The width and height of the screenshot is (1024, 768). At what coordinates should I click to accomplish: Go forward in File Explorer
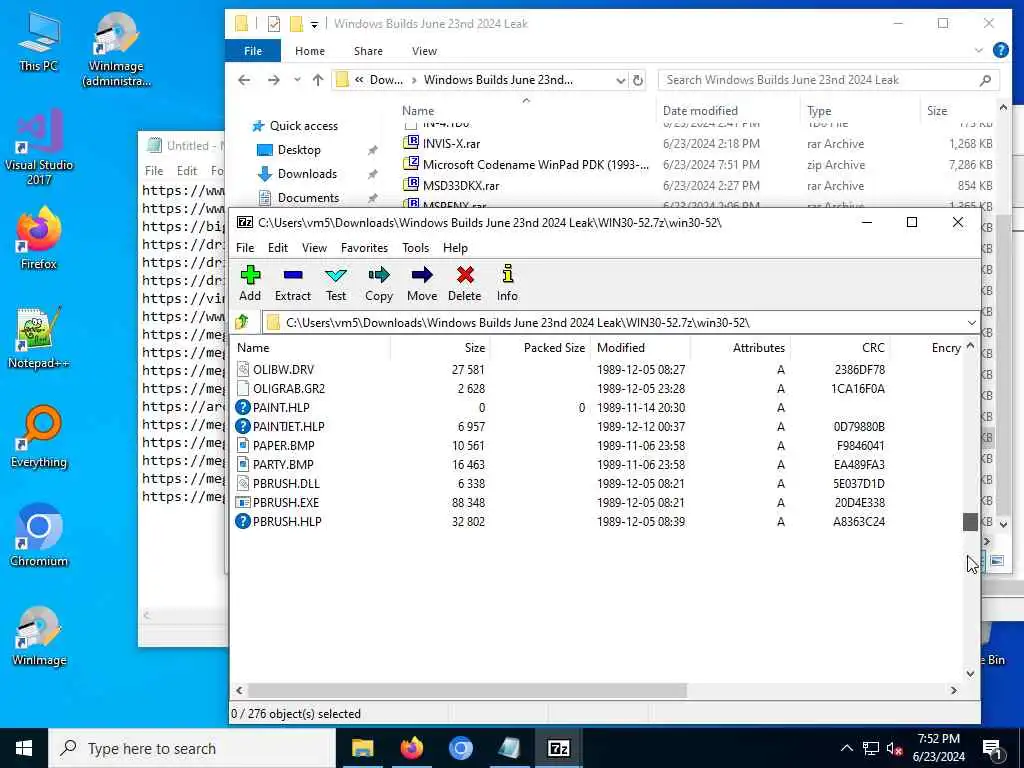[274, 80]
